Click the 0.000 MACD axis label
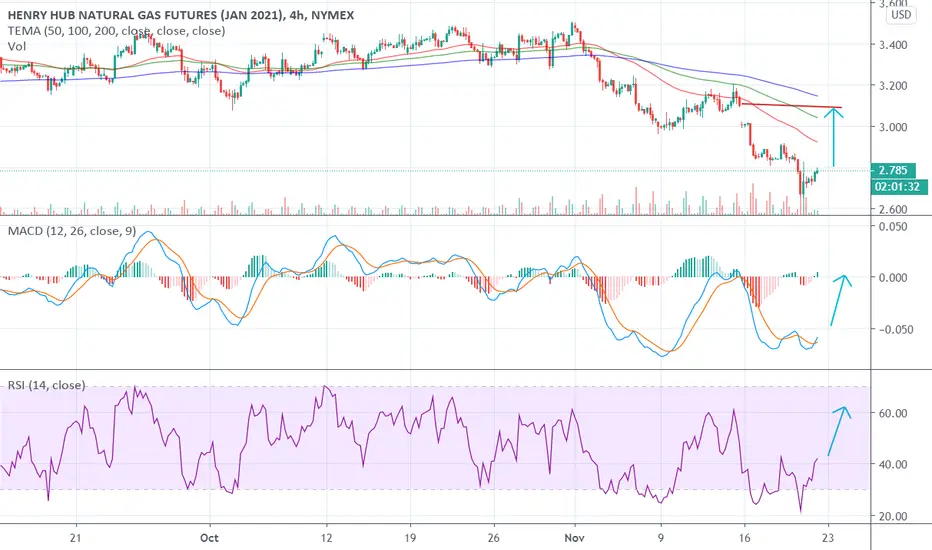 893,278
